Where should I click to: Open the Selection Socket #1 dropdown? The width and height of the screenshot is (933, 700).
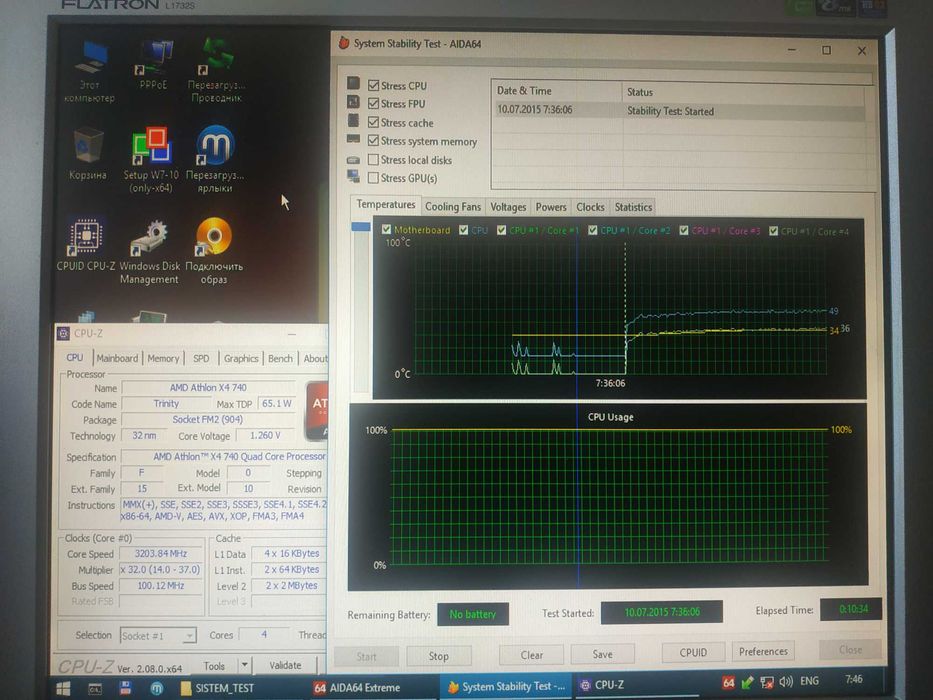pyautogui.click(x=158, y=636)
